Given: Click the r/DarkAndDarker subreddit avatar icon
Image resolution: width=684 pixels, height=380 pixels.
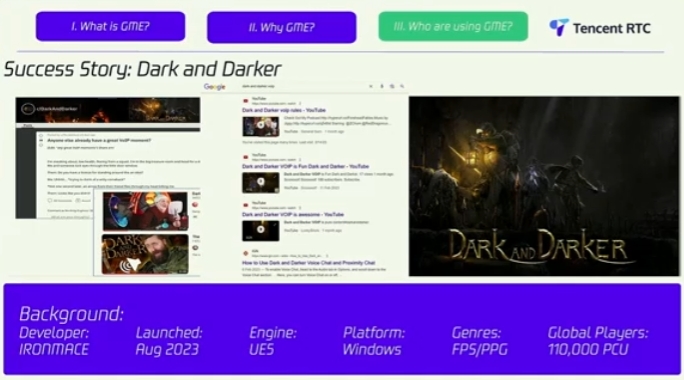Looking at the screenshot, I should [x=28, y=109].
